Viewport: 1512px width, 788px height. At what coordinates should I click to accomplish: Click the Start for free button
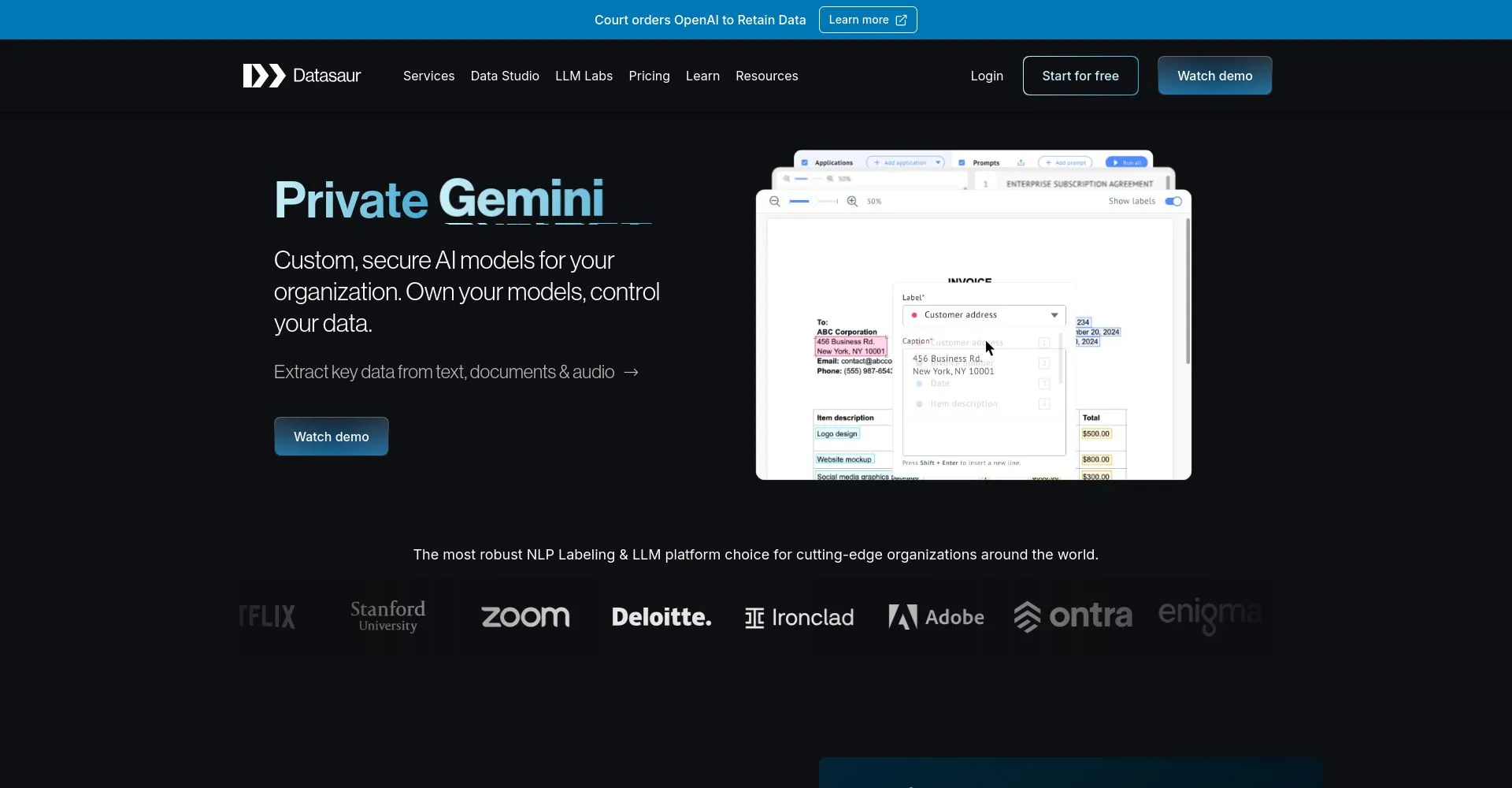pyautogui.click(x=1080, y=76)
